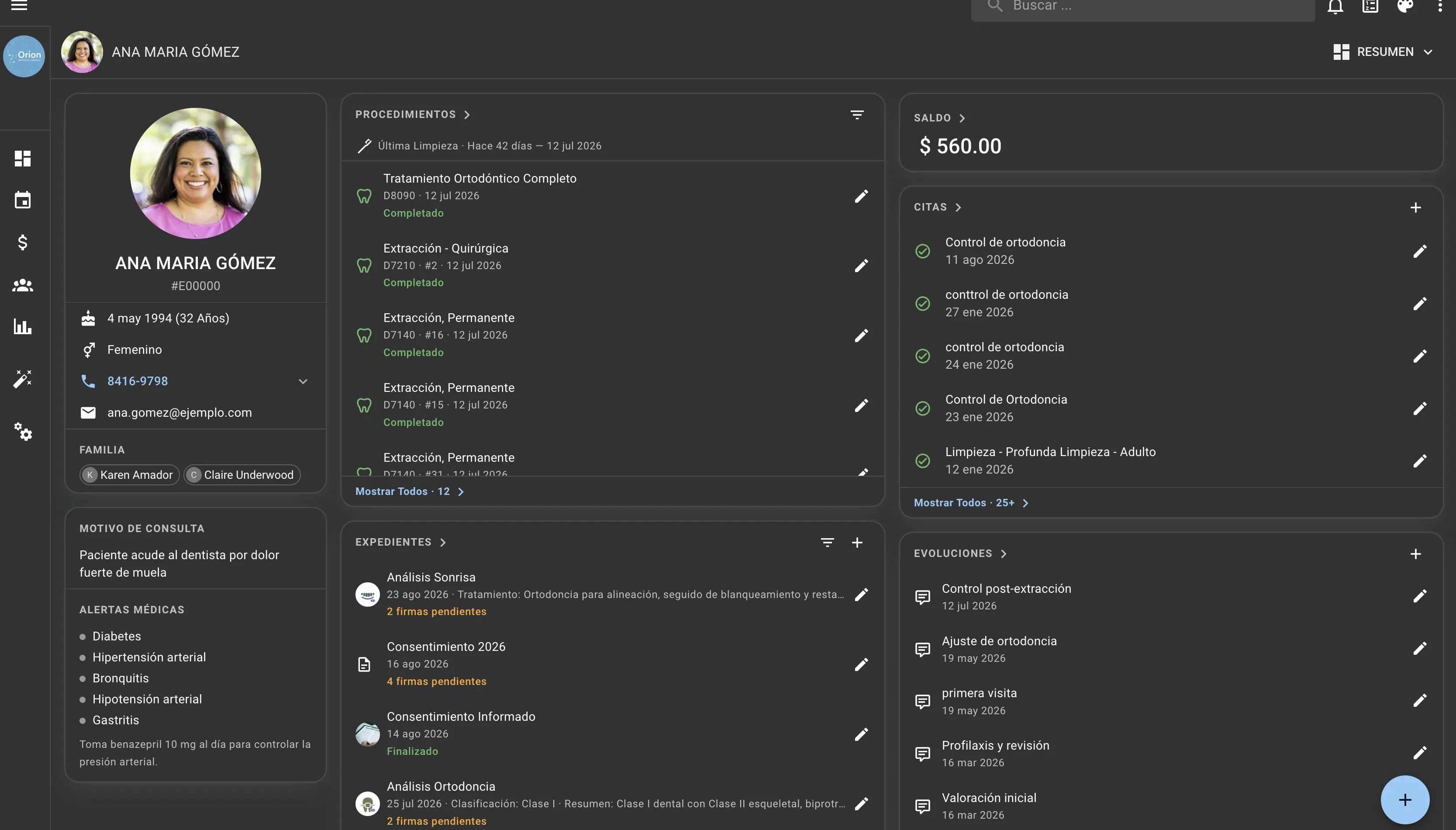Open the Evoluciones section
The image size is (1456, 830).
[x=960, y=553]
